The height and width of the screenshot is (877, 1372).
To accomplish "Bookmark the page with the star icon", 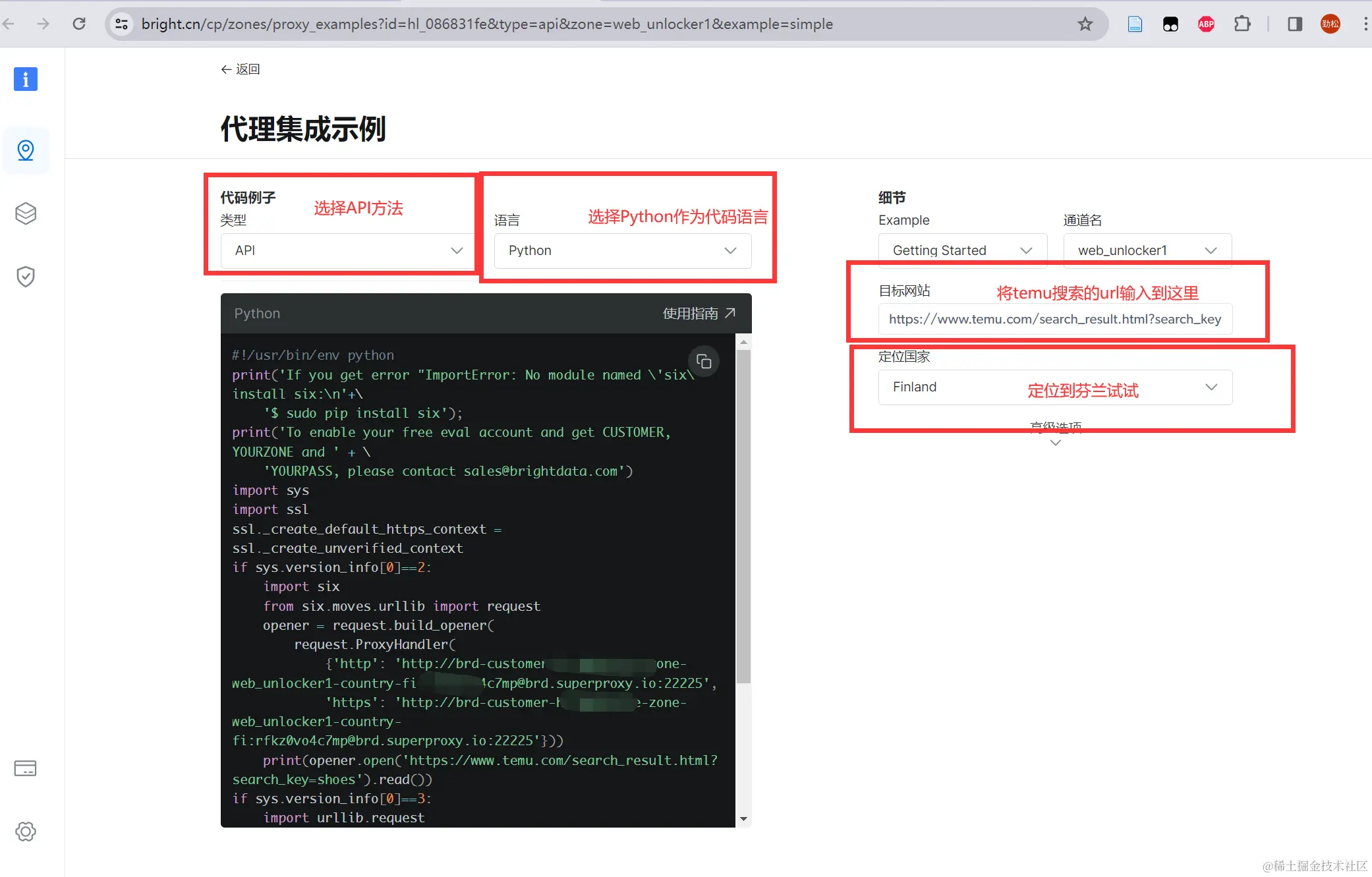I will tap(1085, 24).
